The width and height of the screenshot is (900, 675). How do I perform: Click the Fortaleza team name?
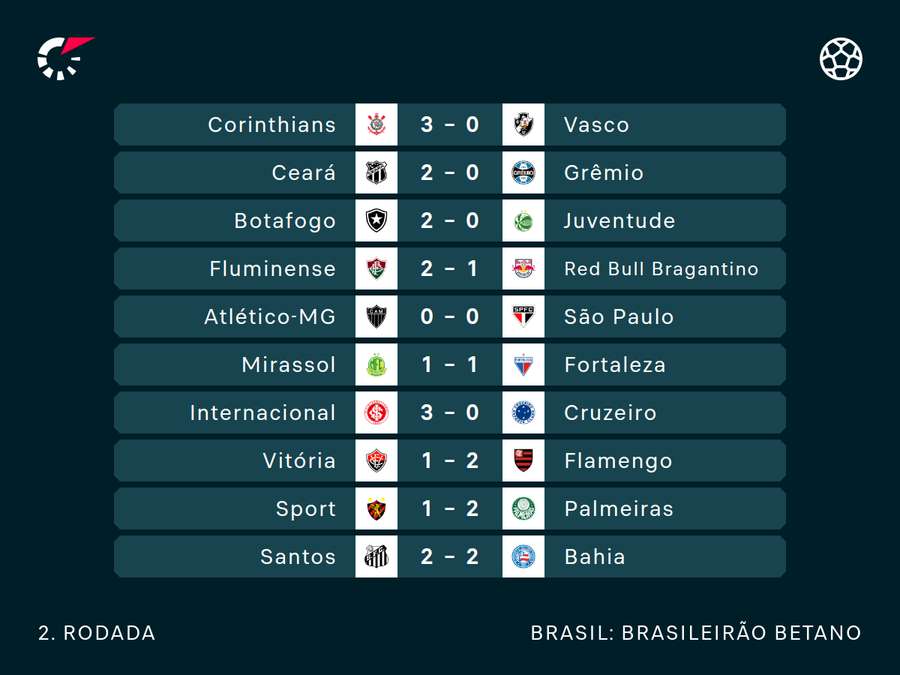tap(615, 365)
